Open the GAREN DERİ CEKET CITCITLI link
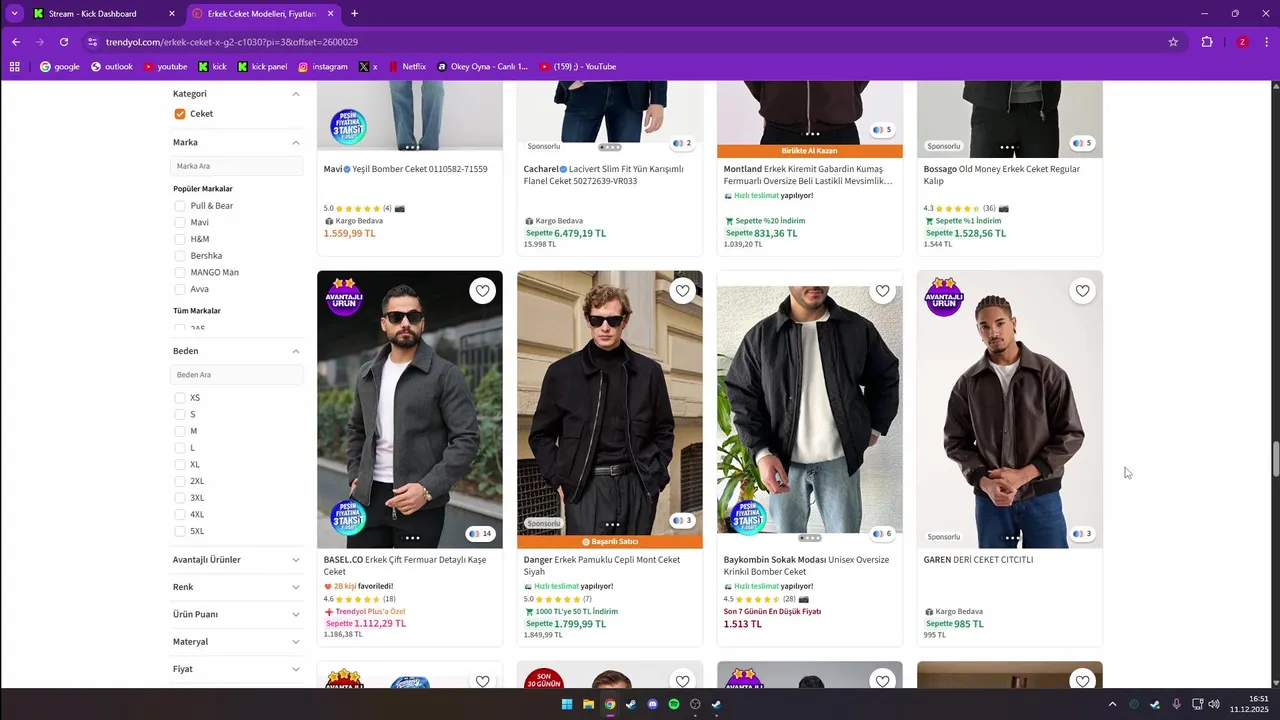 coord(978,560)
